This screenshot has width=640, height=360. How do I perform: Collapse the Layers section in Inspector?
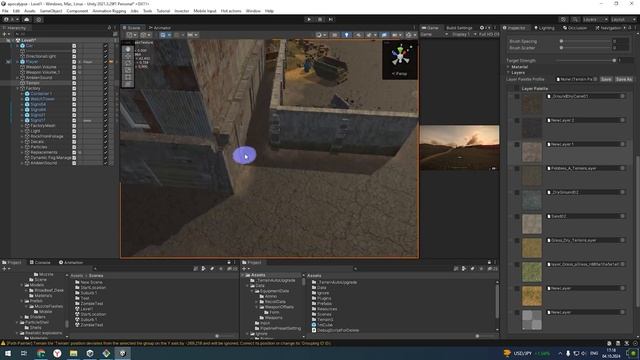click(x=509, y=73)
